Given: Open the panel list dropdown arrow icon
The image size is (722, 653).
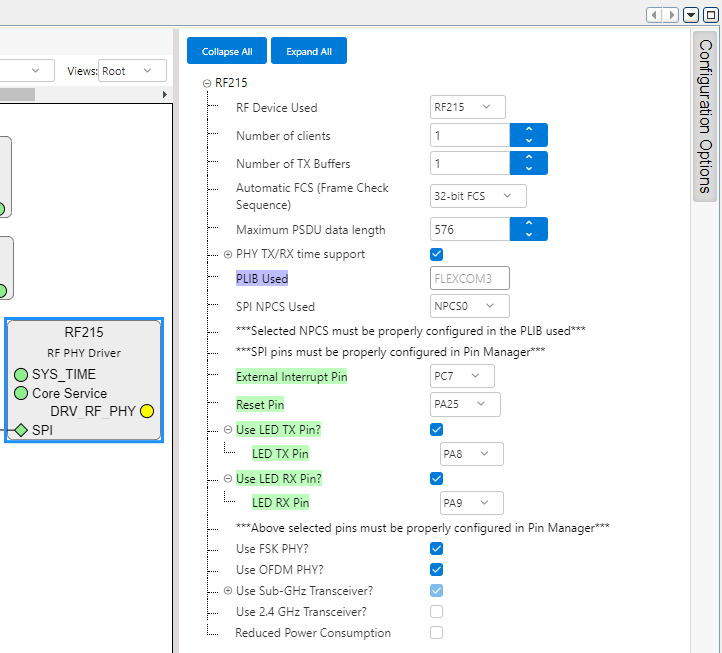Looking at the screenshot, I should [x=691, y=14].
